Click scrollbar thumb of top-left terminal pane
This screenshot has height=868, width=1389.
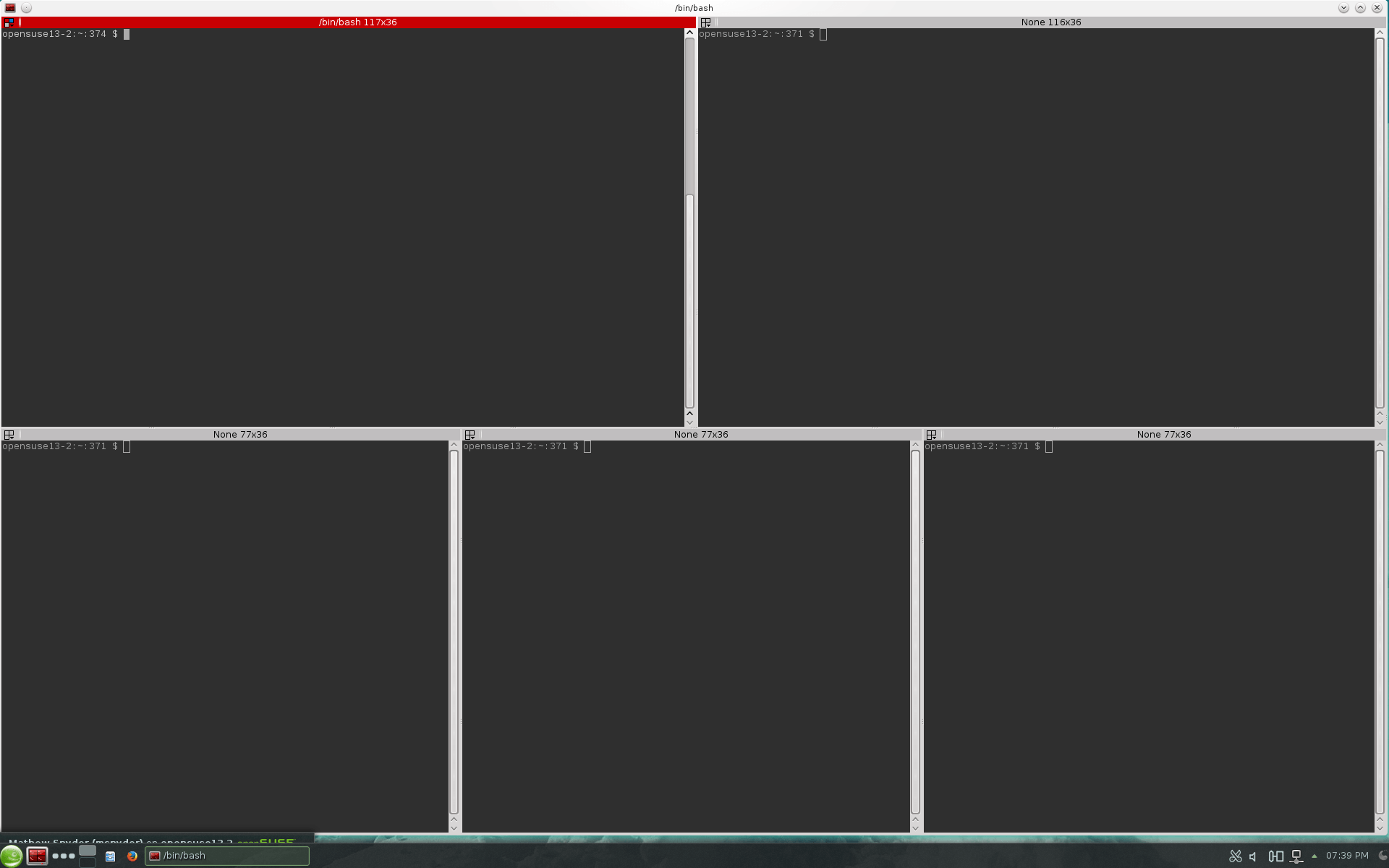point(689,302)
